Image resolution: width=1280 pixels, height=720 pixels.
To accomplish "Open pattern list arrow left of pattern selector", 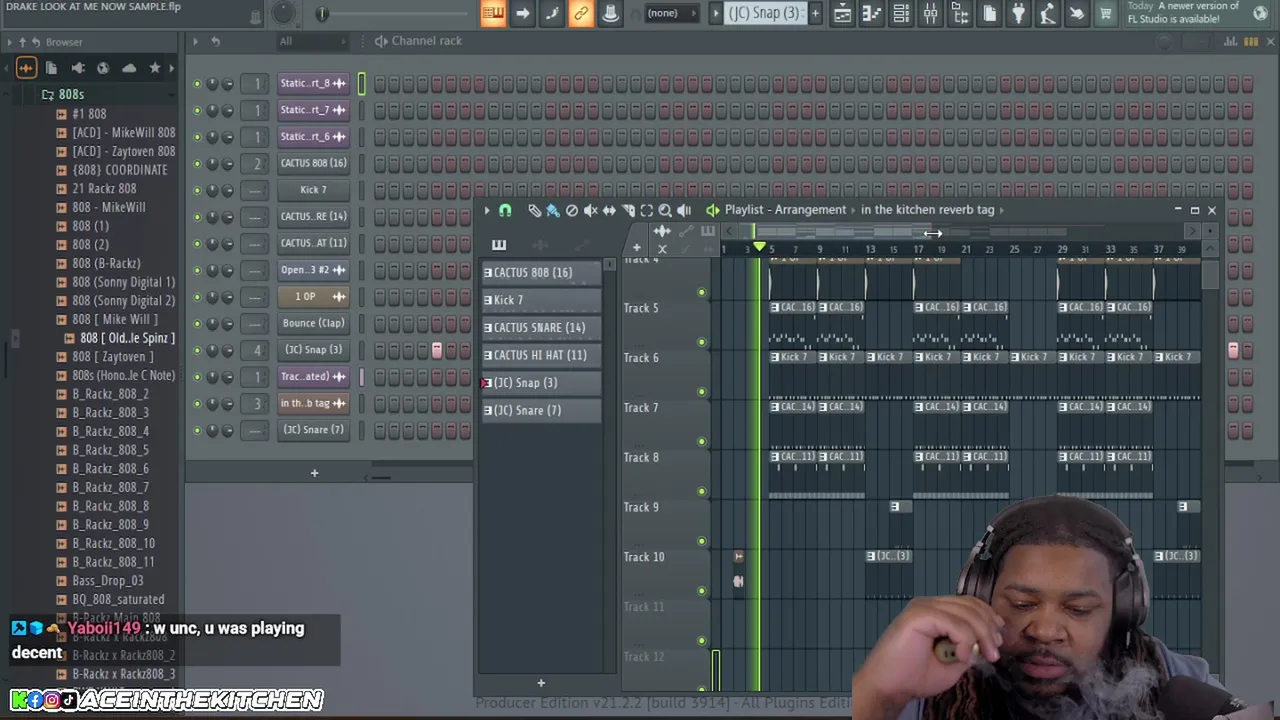I will tap(715, 13).
